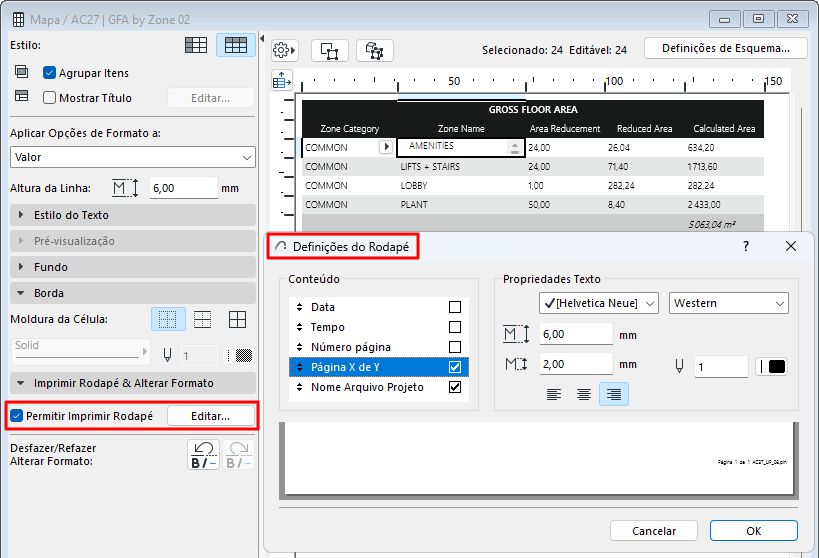Click Editar button next to Permitir Imprimir Rodapé
The image size is (819, 558).
210,416
